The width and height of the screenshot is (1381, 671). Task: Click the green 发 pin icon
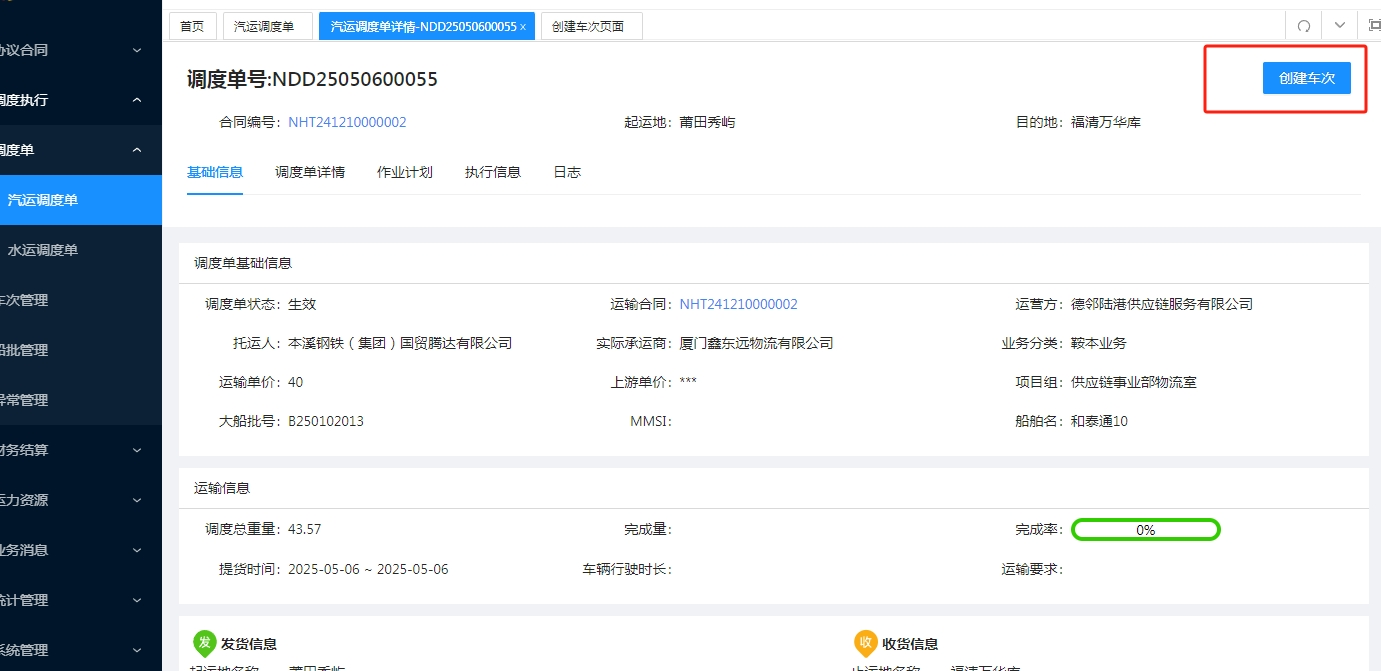[204, 642]
